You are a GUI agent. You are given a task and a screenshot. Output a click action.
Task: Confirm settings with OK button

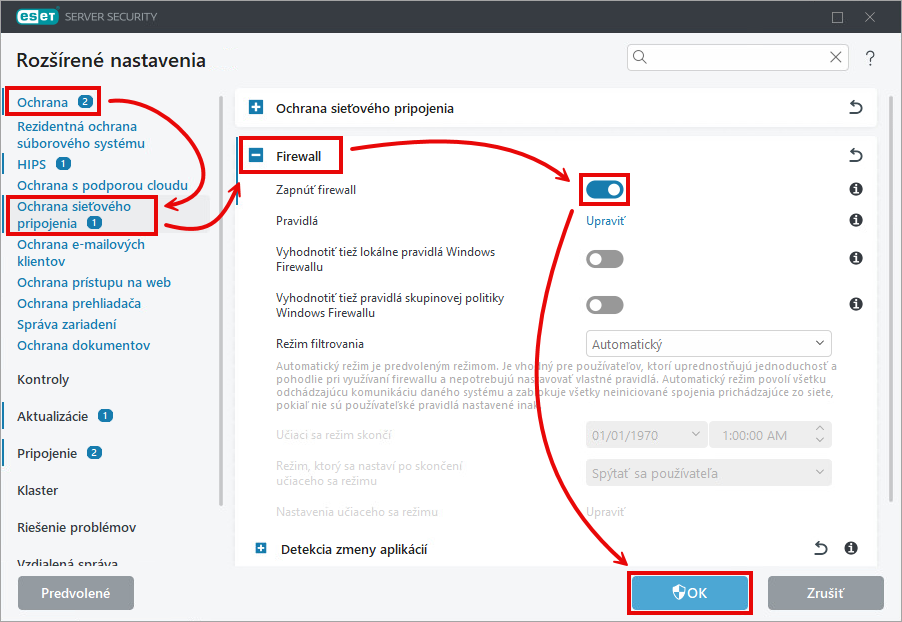click(x=689, y=593)
